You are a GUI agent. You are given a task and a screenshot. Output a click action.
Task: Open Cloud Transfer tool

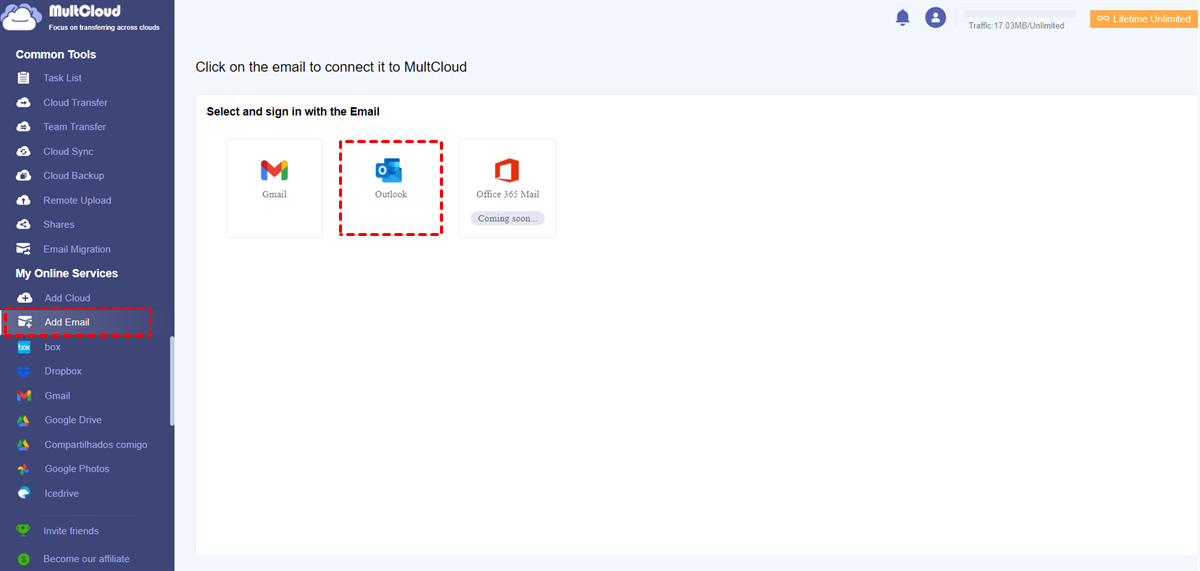click(75, 103)
